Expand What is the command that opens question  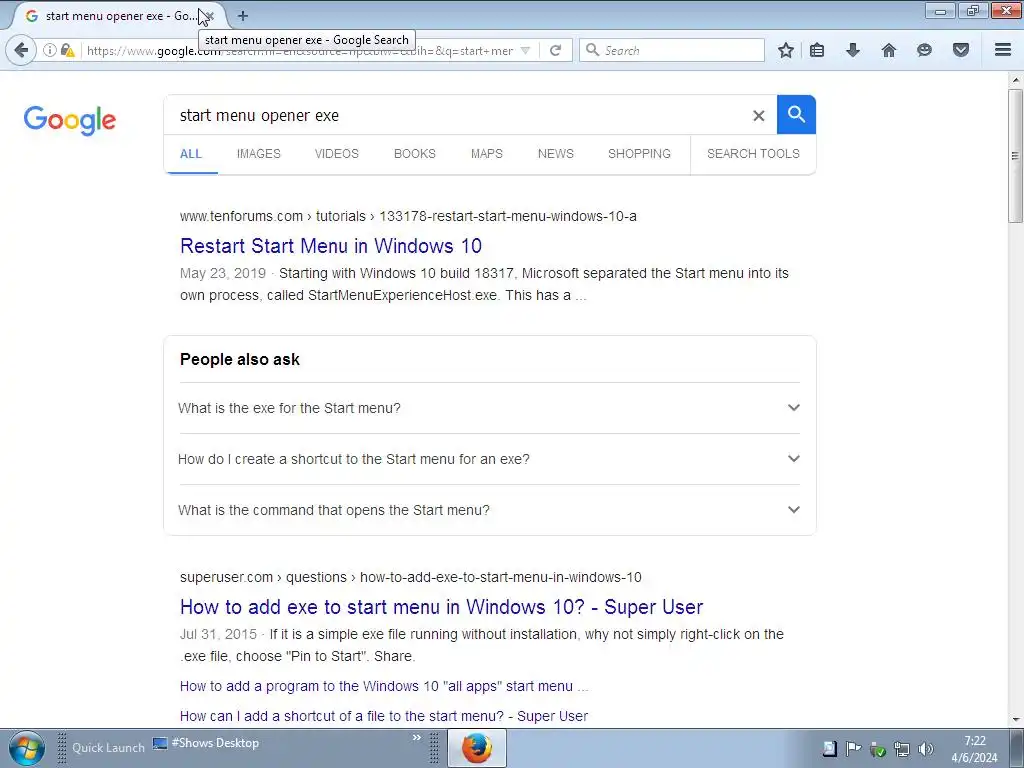[489, 510]
